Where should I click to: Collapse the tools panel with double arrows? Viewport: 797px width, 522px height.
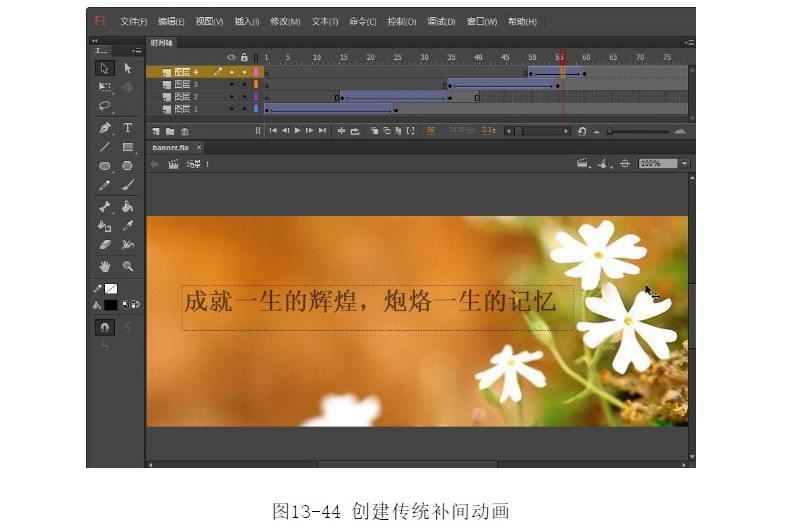pyautogui.click(x=95, y=42)
